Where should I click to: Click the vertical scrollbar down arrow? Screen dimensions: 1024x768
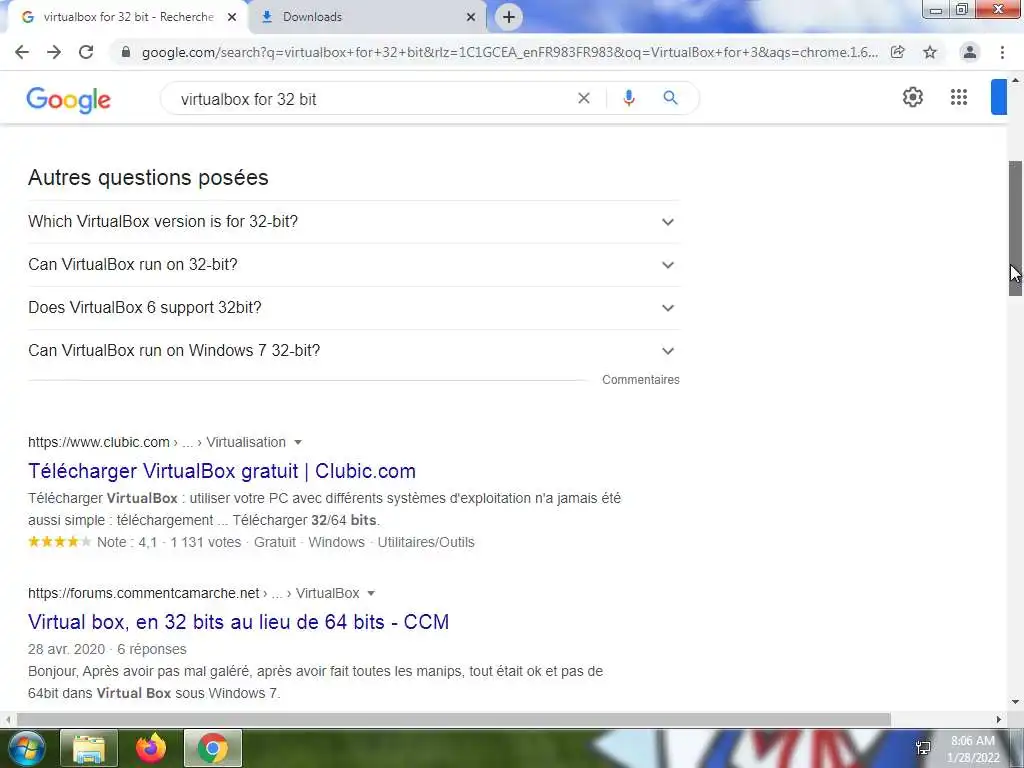[1016, 702]
